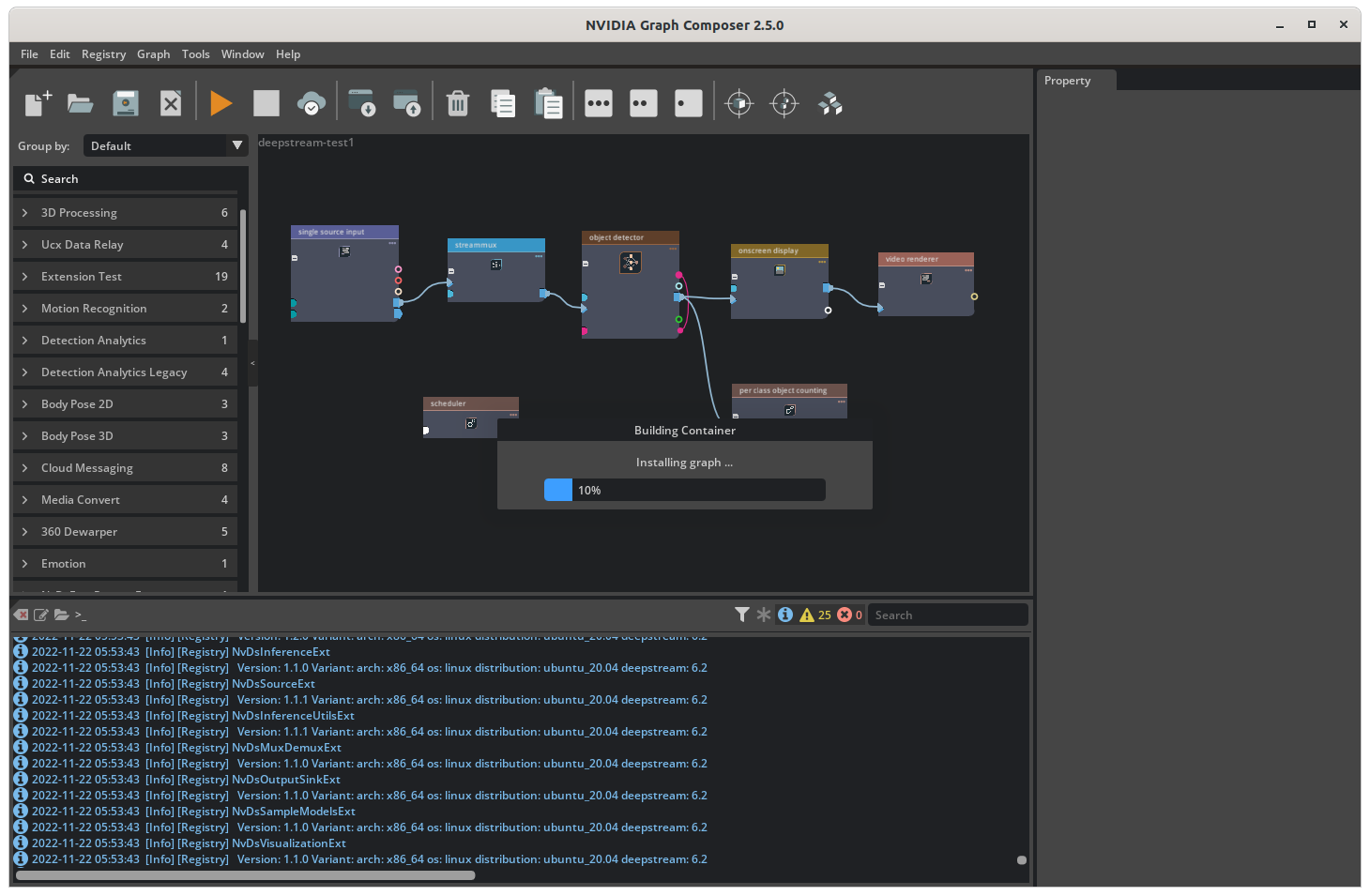Clear the console log icon

(22, 615)
